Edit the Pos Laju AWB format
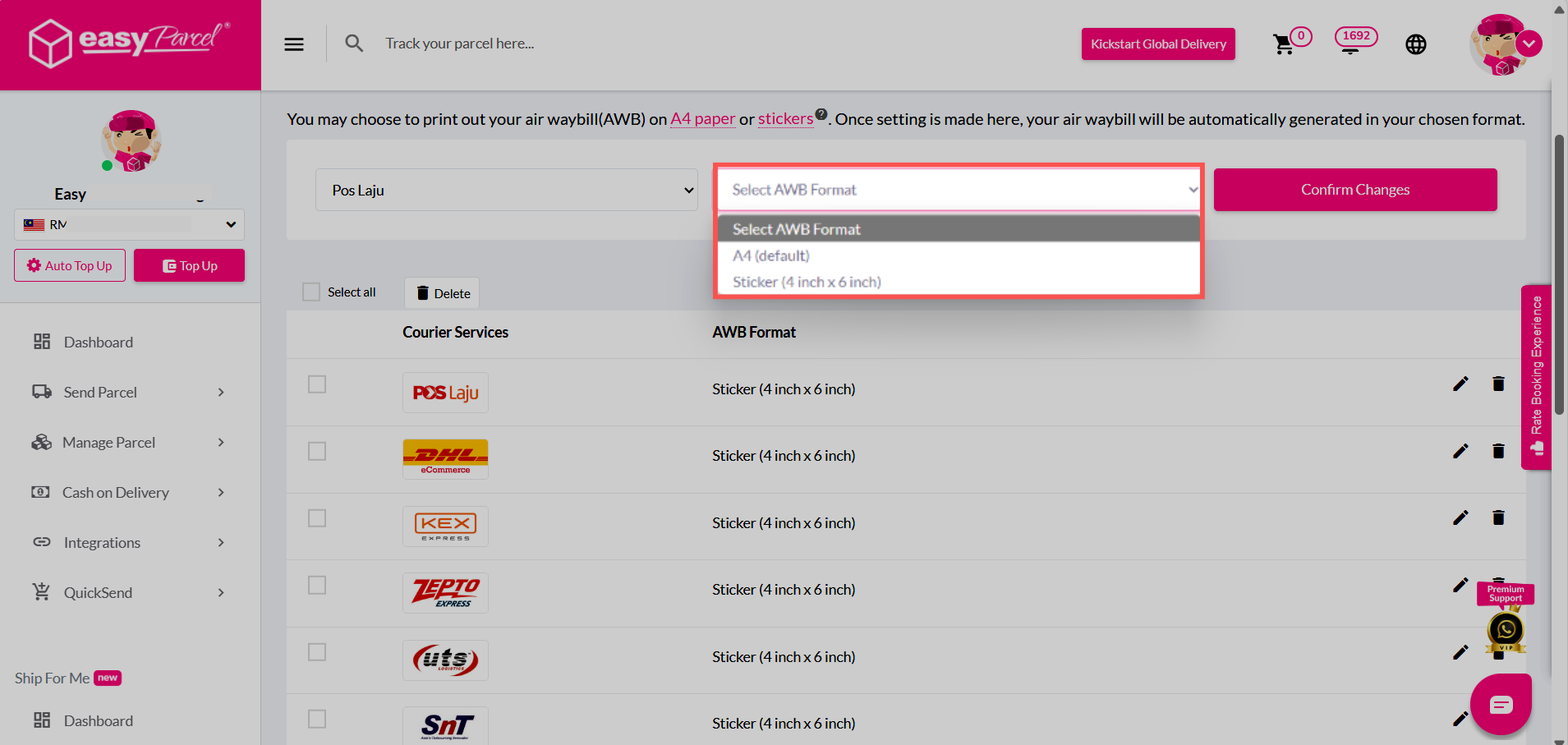Viewport: 1568px width, 745px height. 1460,384
